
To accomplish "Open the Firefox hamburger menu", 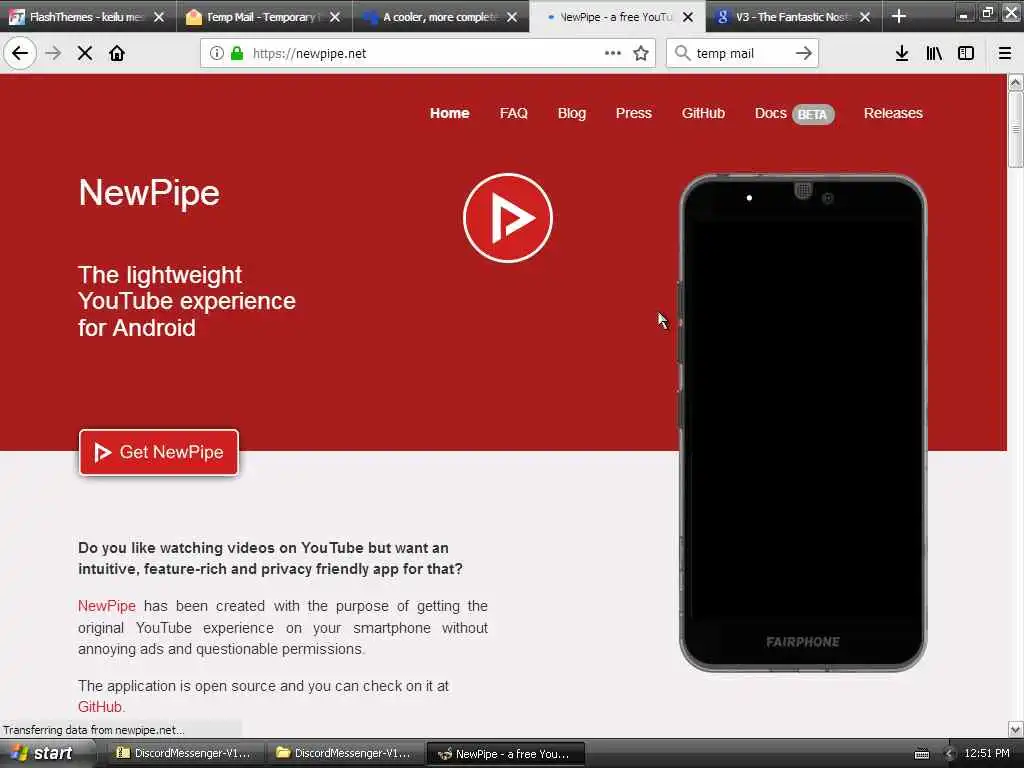I will coord(1005,53).
